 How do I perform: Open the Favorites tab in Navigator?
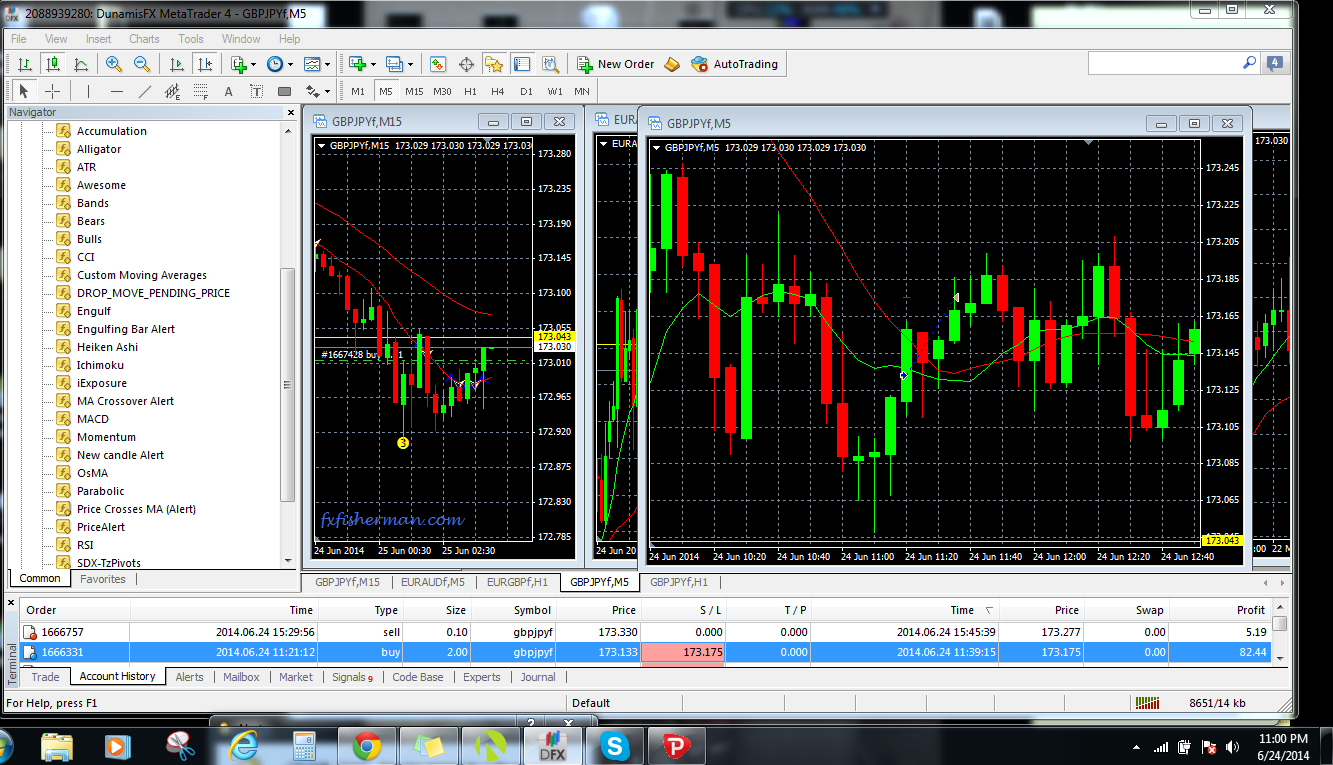[103, 579]
